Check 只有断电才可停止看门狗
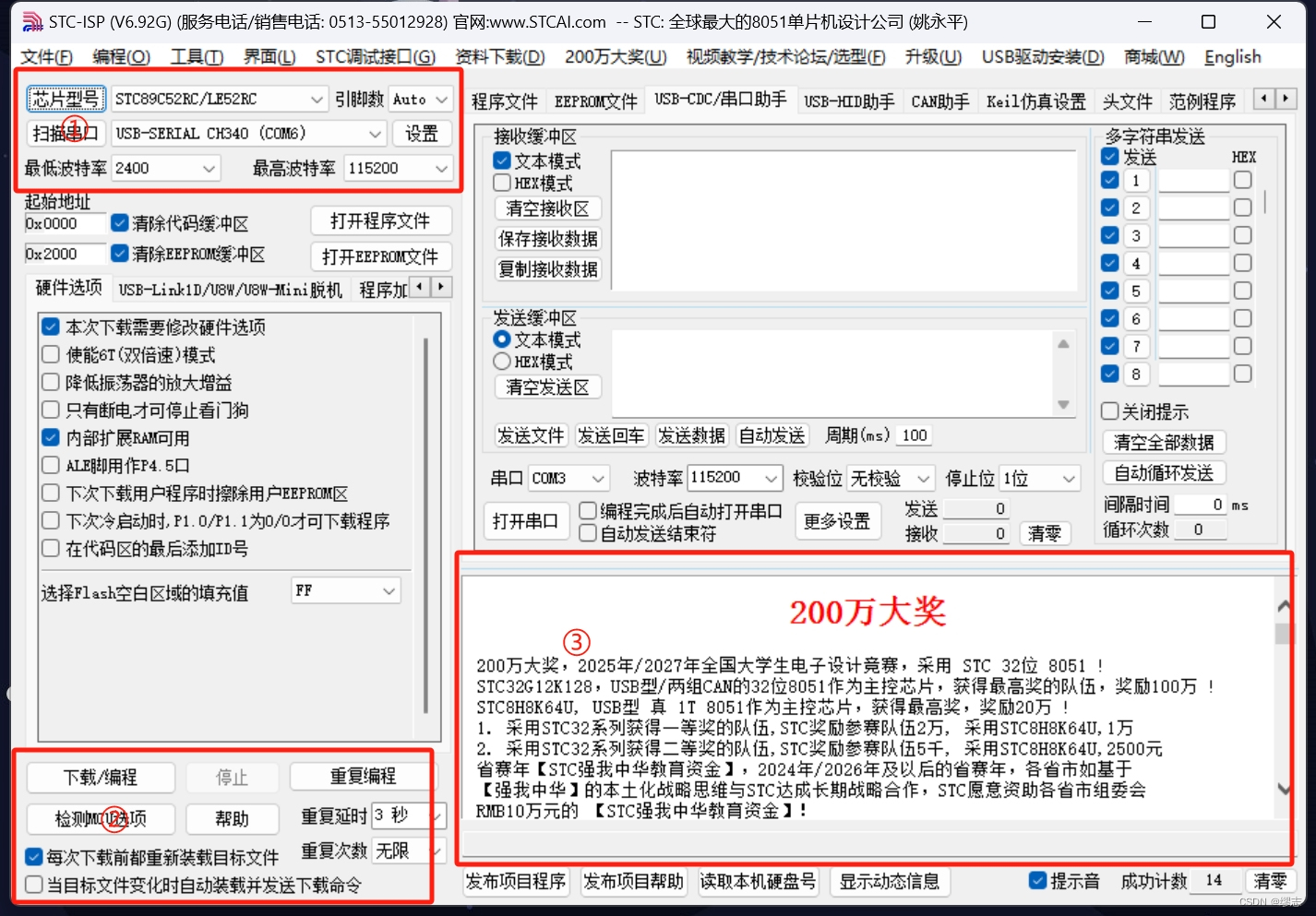This screenshot has width=1316, height=916. click(51, 410)
